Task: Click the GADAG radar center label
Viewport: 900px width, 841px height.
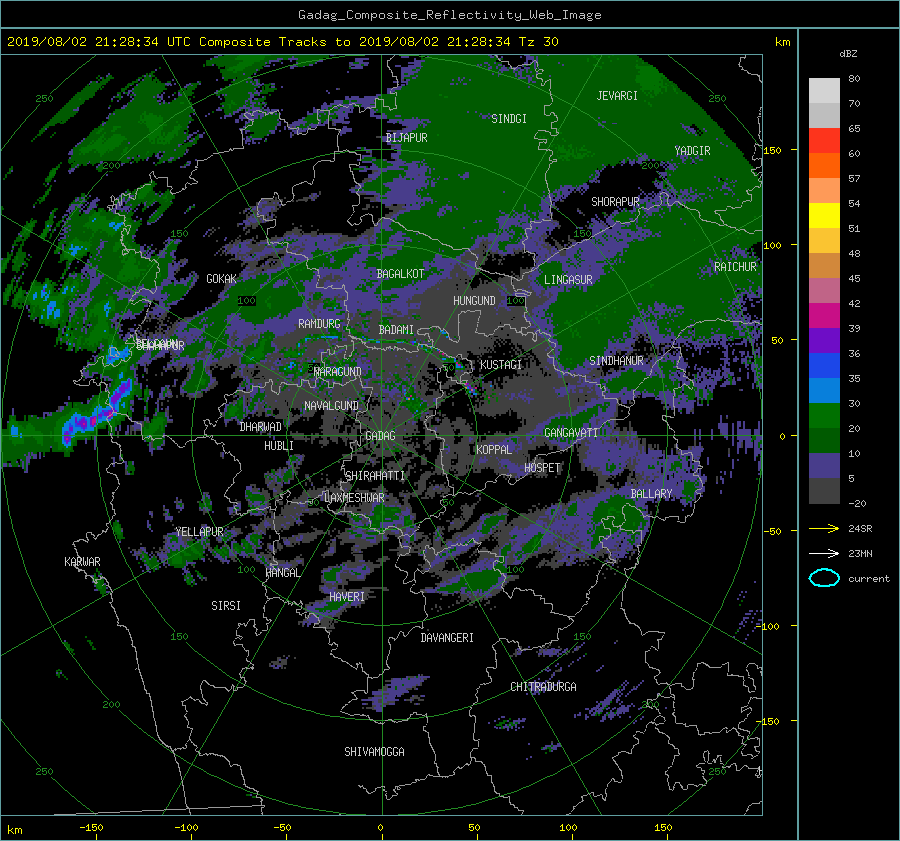Action: click(380, 436)
